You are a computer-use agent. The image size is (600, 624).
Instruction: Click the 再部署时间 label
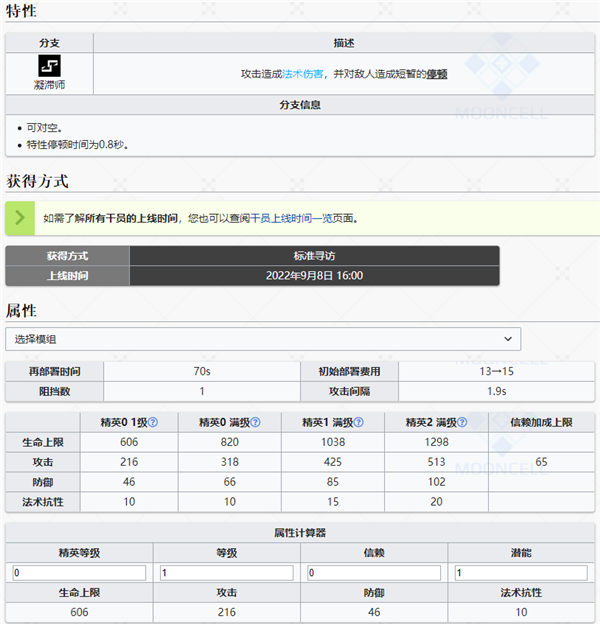click(55, 372)
